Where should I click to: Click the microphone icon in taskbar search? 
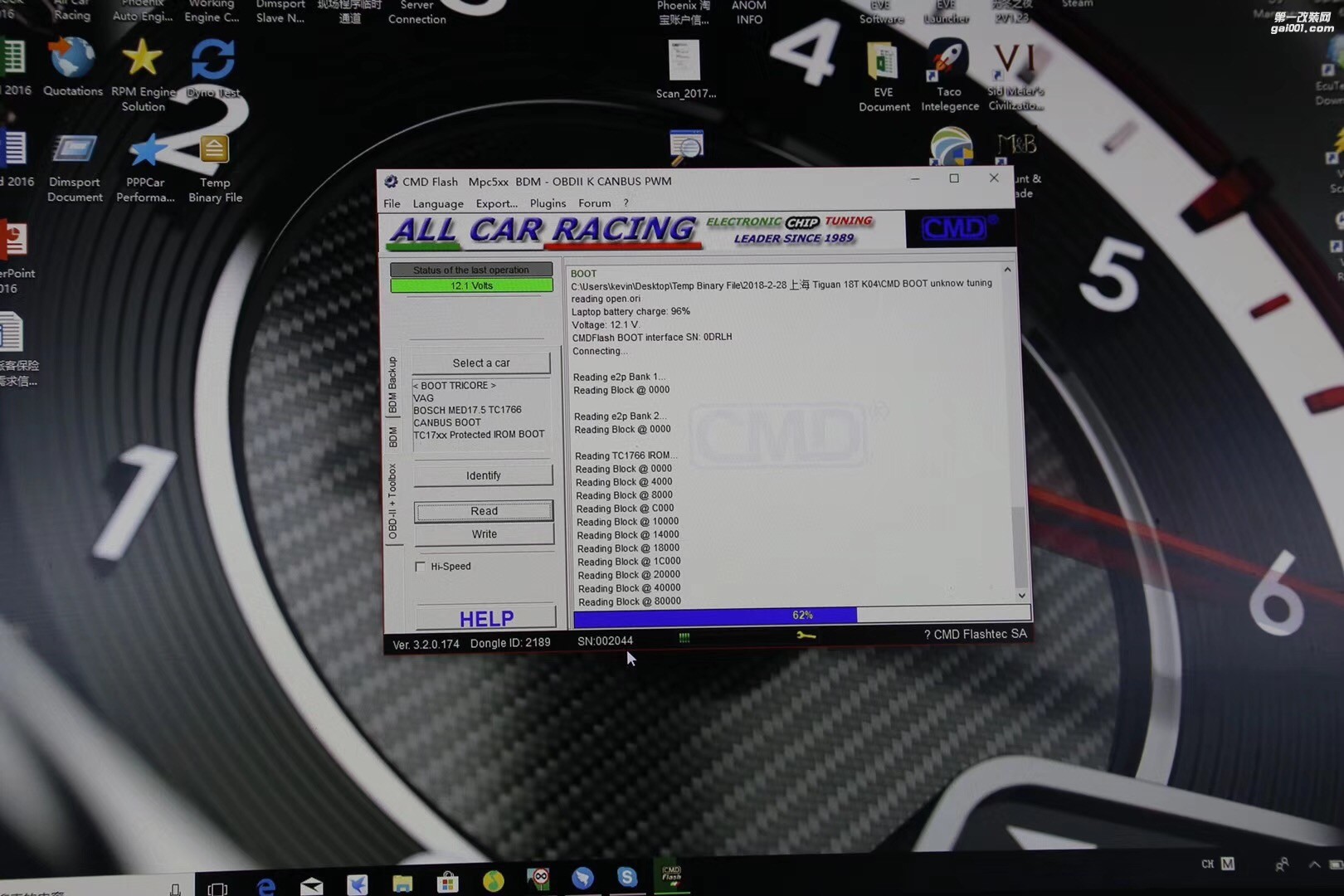click(x=175, y=890)
